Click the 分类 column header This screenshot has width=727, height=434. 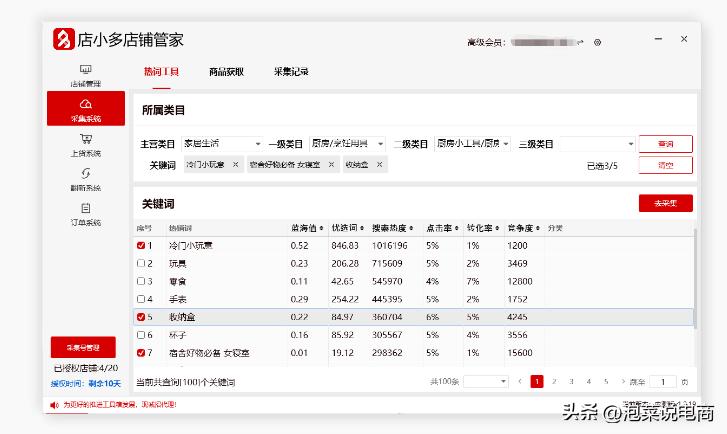pos(555,228)
